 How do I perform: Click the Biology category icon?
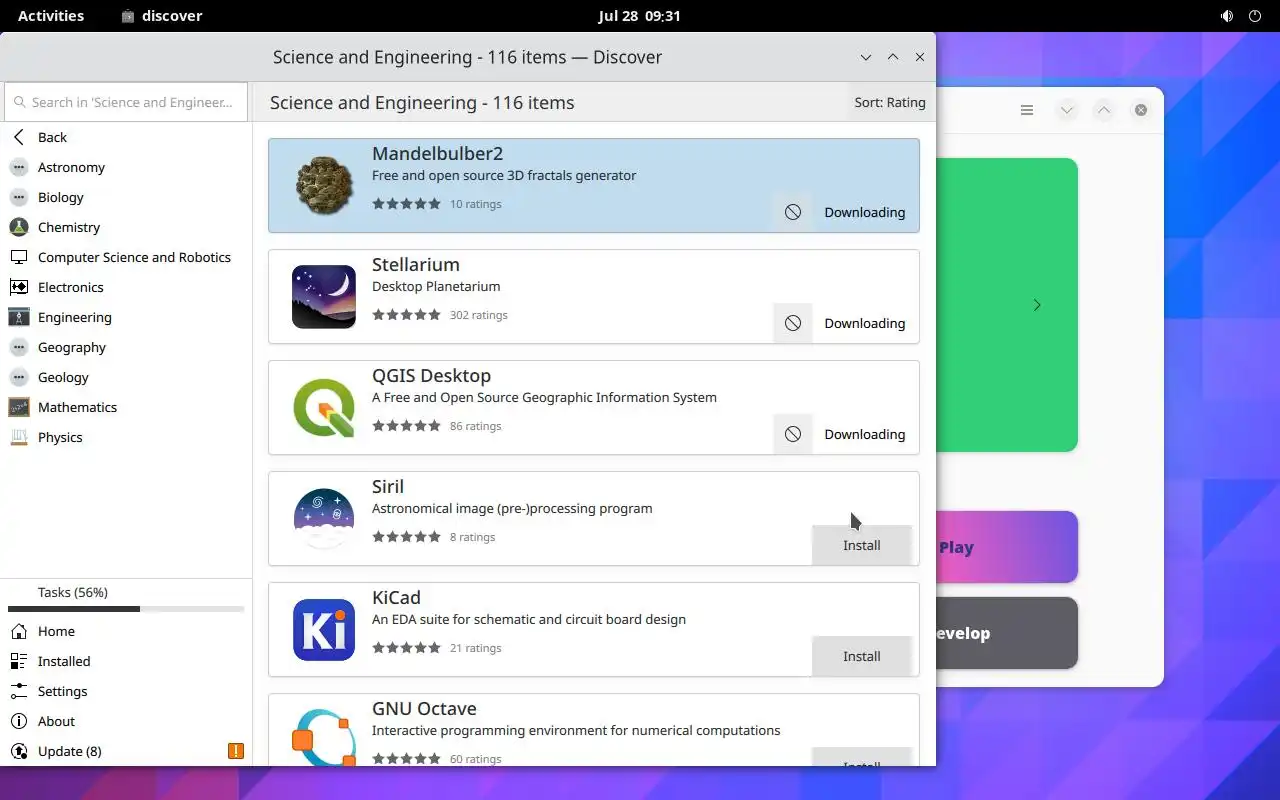pos(19,197)
